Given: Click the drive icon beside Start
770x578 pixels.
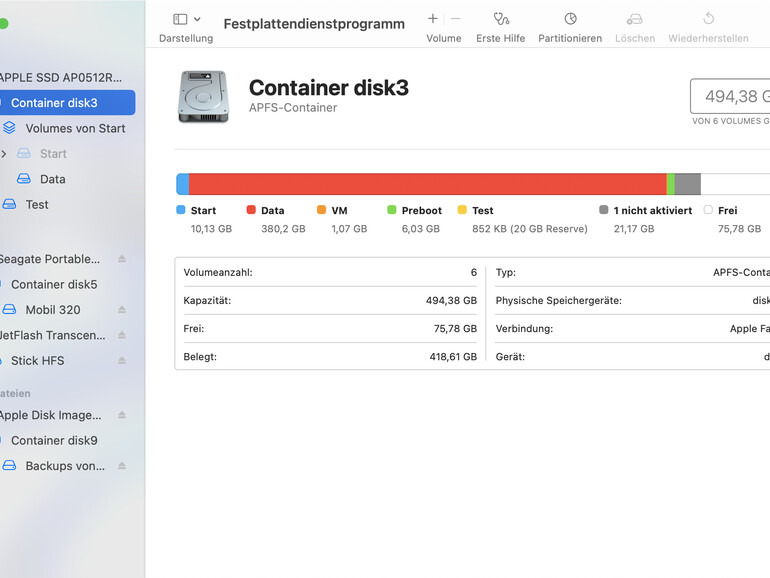Looking at the screenshot, I should coord(24,153).
